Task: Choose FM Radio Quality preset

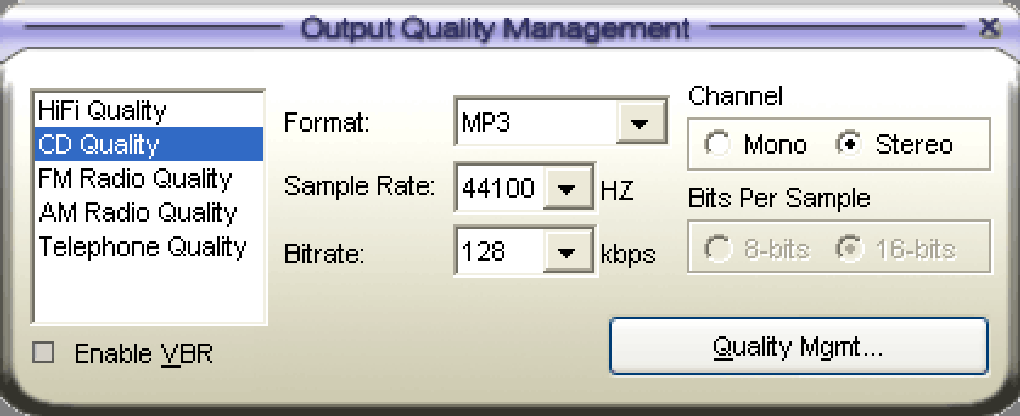Action: pyautogui.click(x=148, y=178)
